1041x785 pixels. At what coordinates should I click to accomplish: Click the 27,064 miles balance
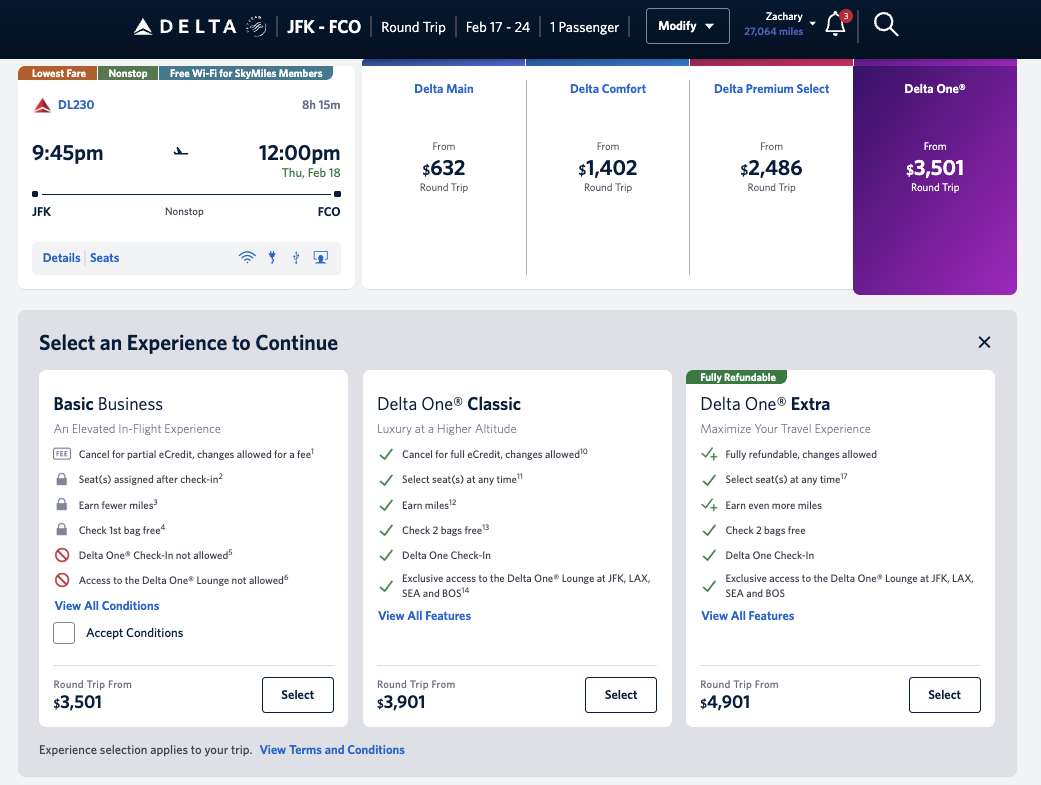point(773,31)
